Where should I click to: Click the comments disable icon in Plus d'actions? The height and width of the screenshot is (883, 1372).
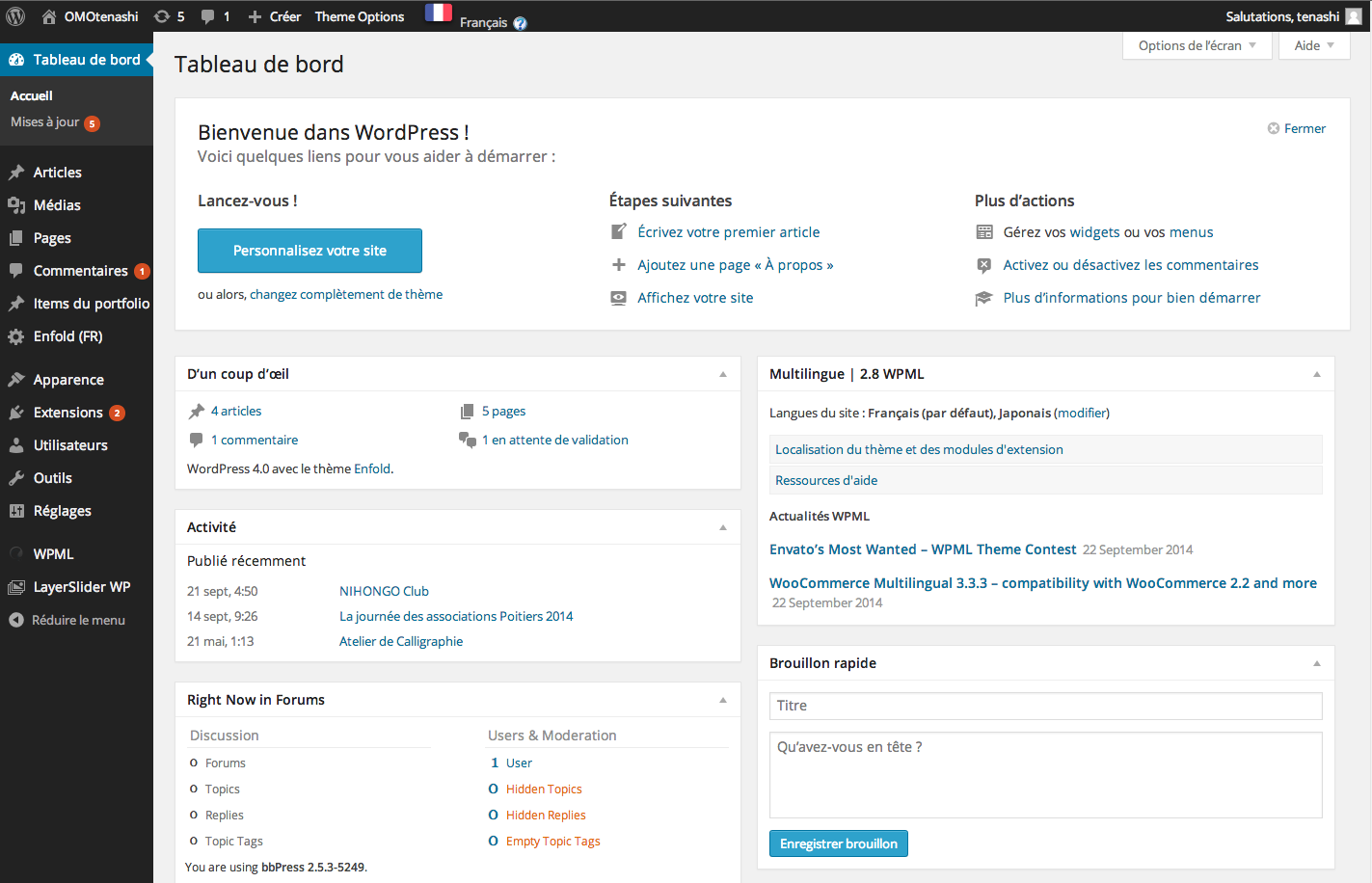[984, 265]
